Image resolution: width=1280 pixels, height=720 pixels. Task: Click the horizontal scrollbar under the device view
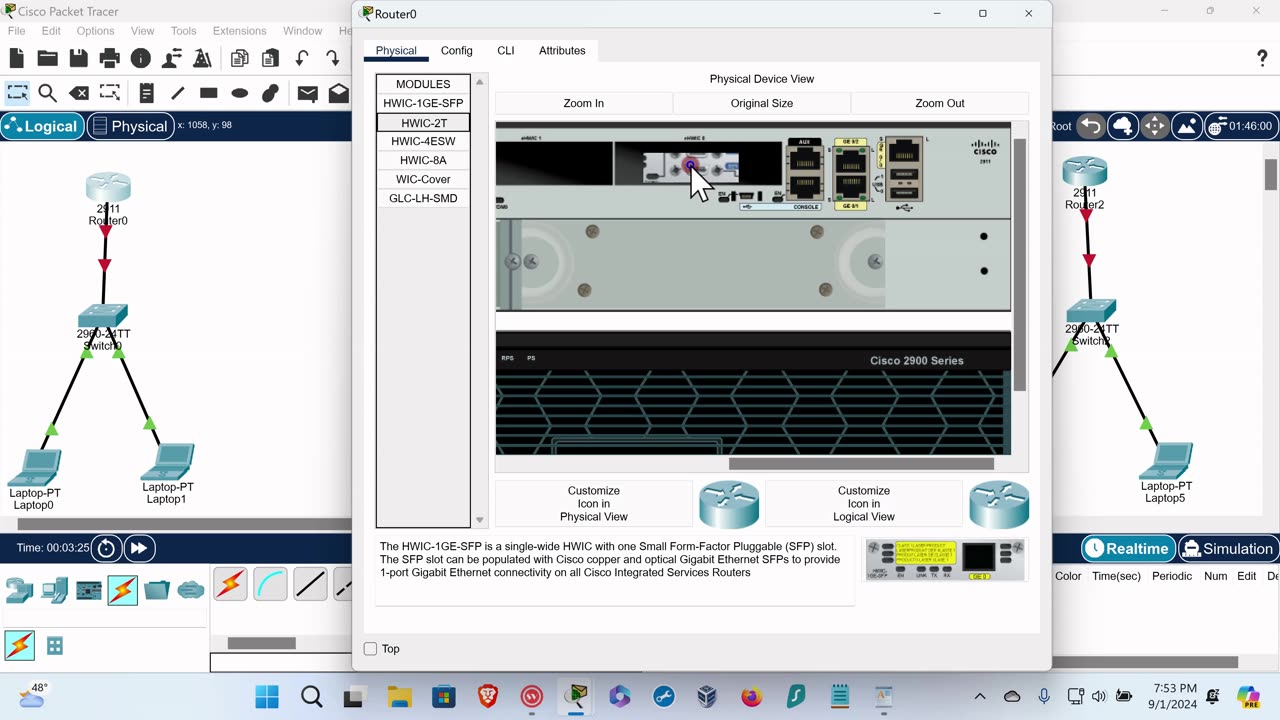pyautogui.click(x=861, y=463)
